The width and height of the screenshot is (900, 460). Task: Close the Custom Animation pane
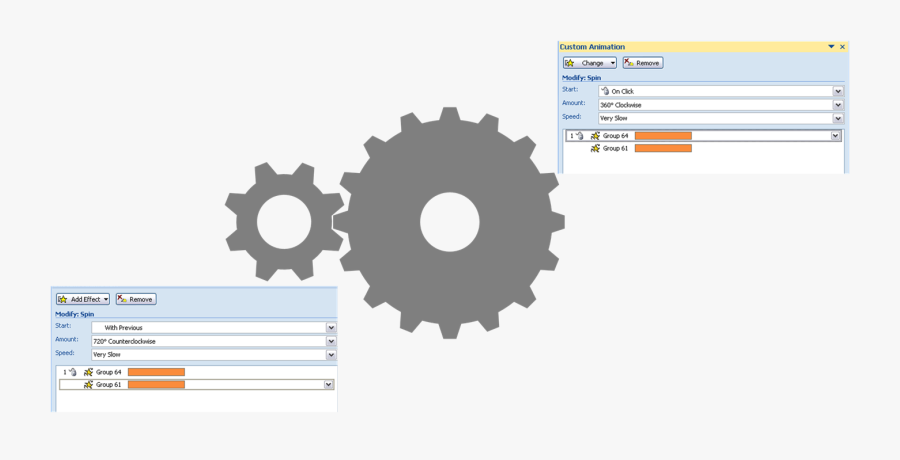pyautogui.click(x=843, y=47)
